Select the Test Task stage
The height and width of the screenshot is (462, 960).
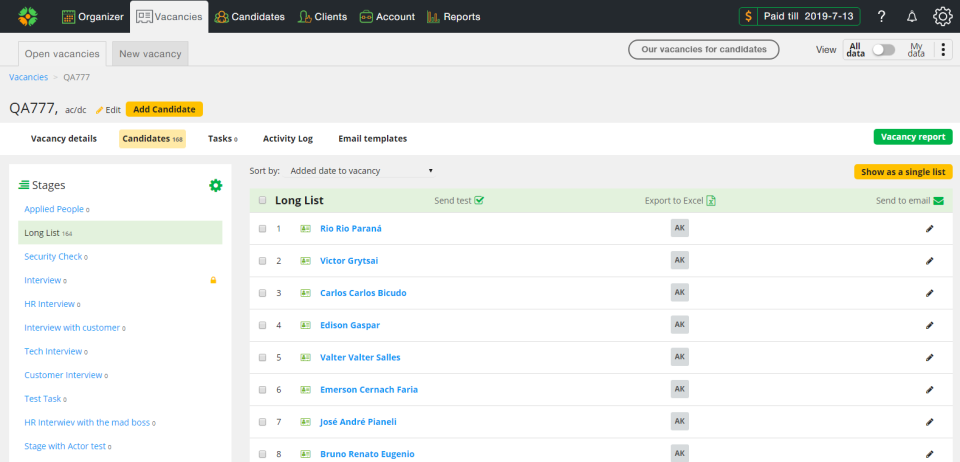coord(43,399)
